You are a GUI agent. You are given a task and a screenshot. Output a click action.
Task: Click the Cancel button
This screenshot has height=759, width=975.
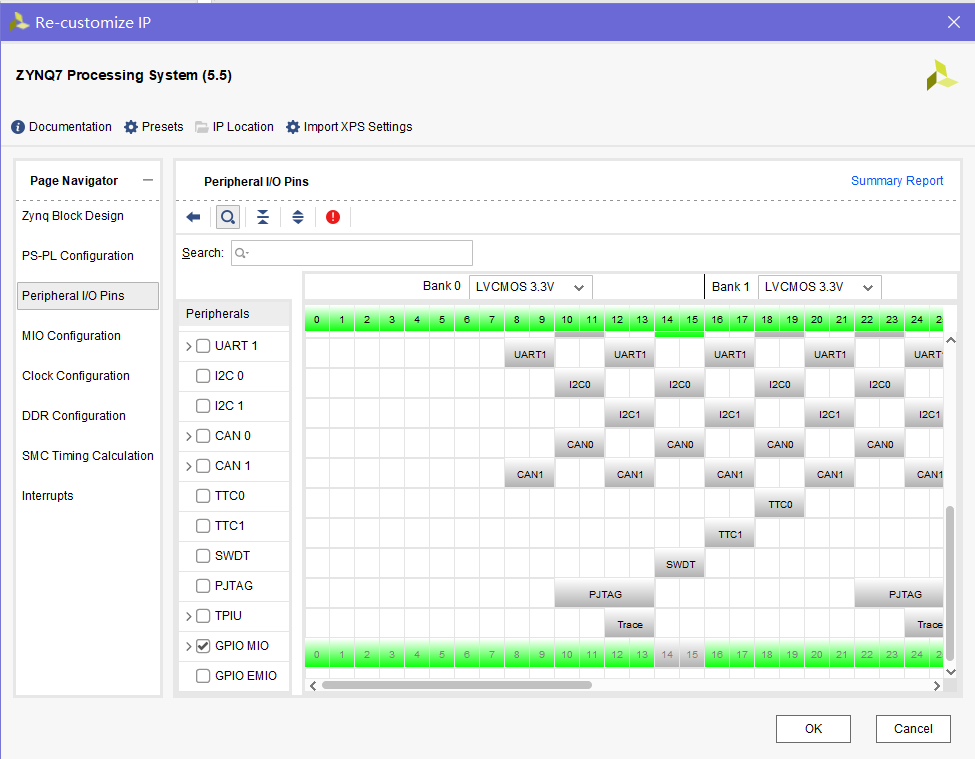click(913, 729)
